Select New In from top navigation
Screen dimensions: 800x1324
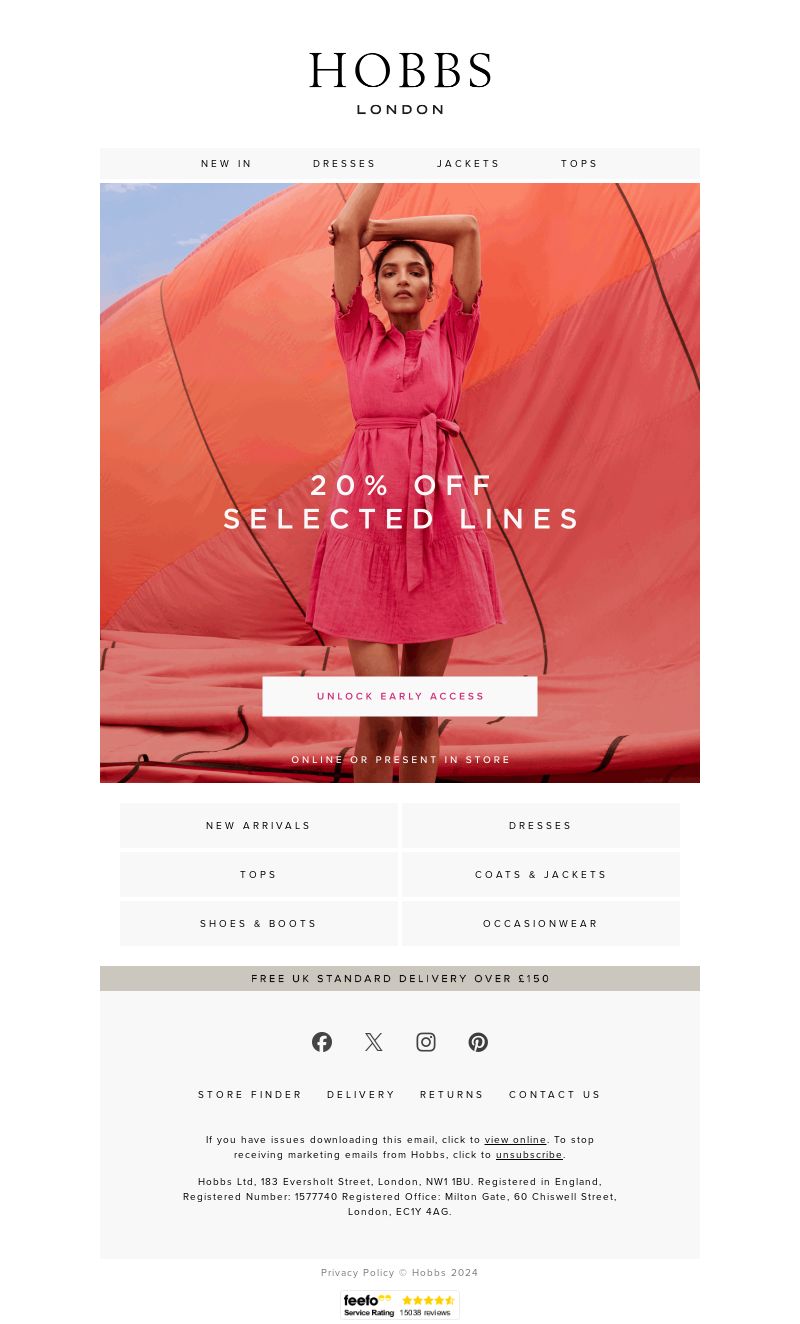pyautogui.click(x=227, y=164)
